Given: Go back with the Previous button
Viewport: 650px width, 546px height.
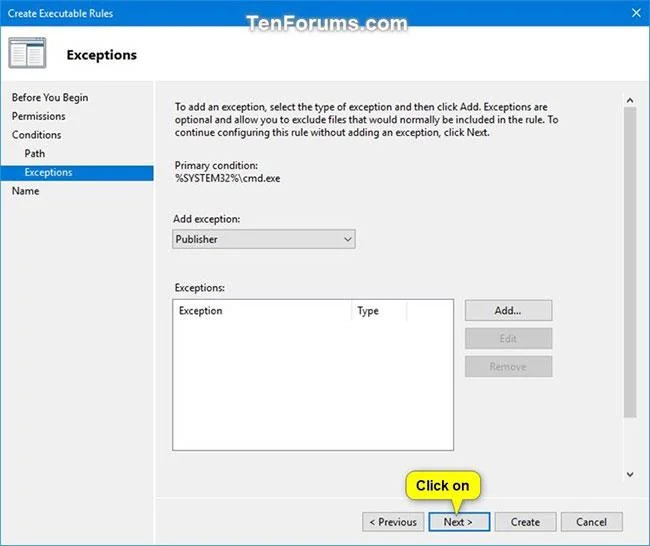Looking at the screenshot, I should tap(393, 522).
